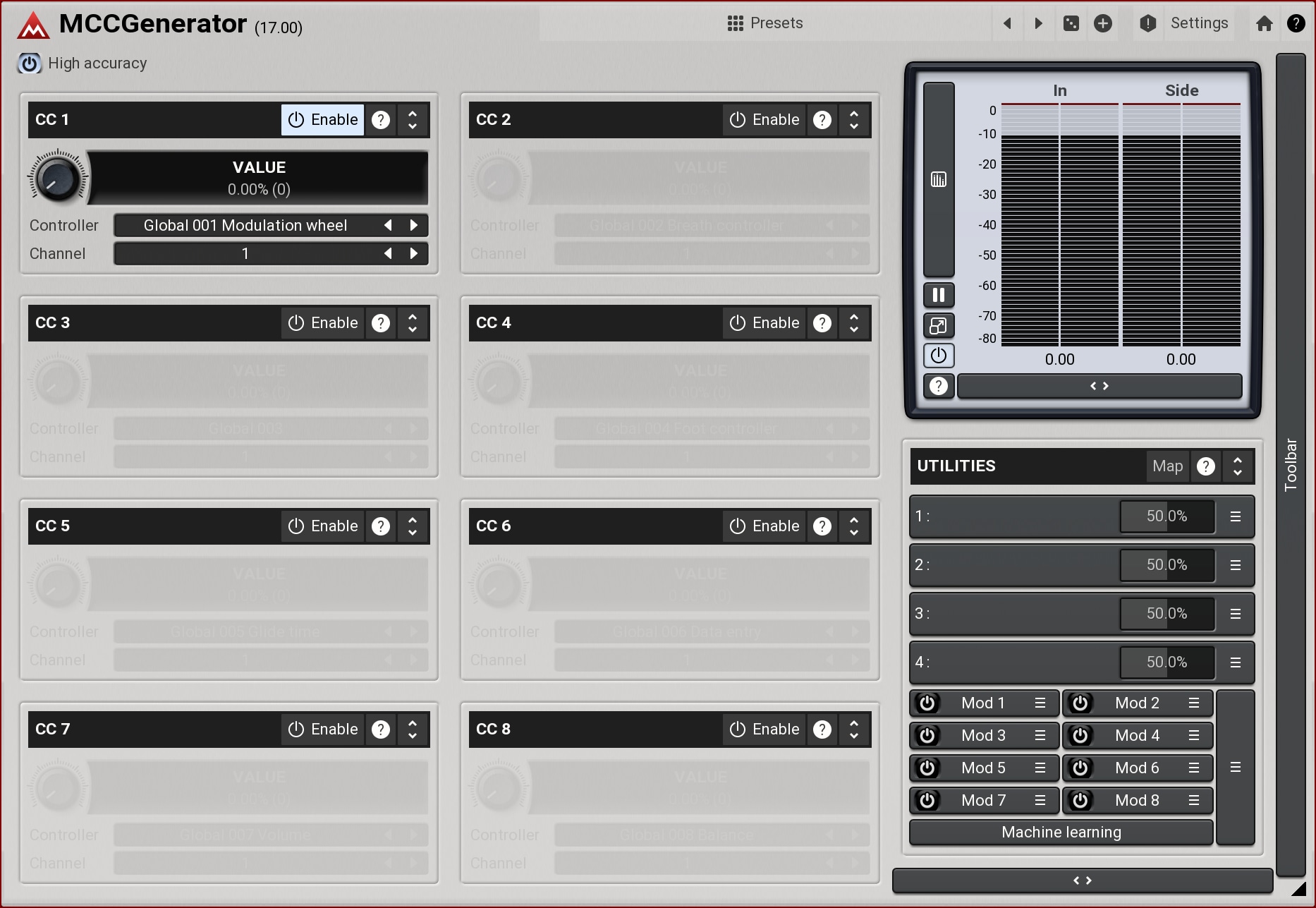Open the home icon in the header
This screenshot has height=908, width=1316.
(1264, 23)
